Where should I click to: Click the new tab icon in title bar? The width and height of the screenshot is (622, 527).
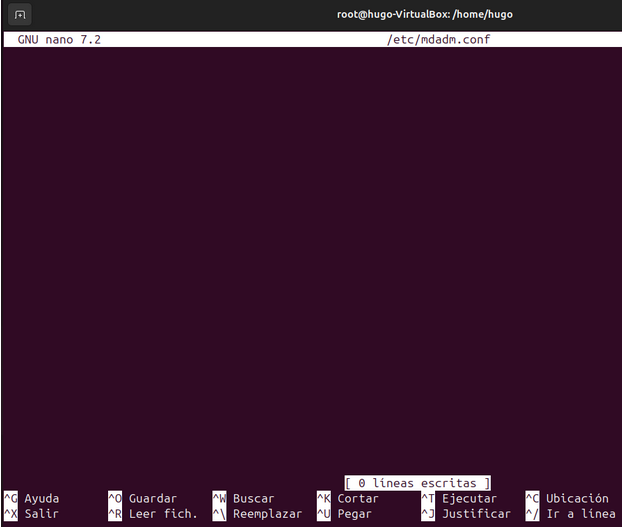[20, 15]
